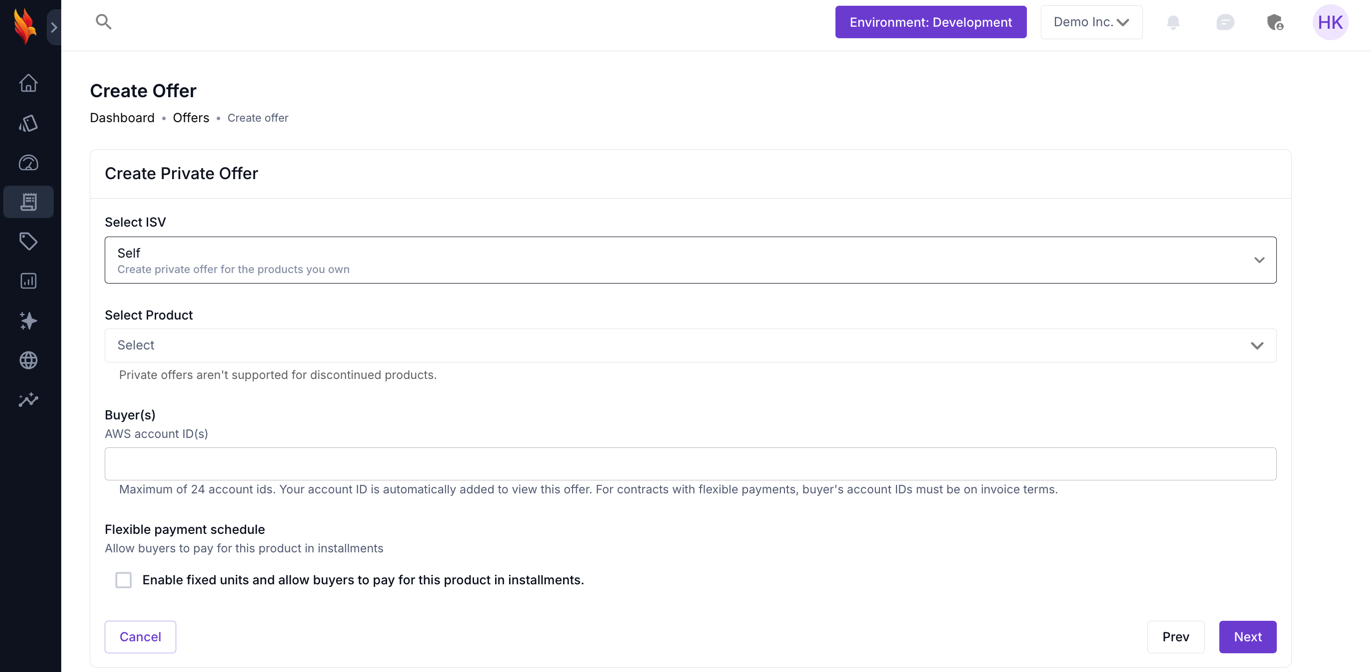Open the trend line sidebar icon
This screenshot has height=672, width=1371.
coord(28,400)
